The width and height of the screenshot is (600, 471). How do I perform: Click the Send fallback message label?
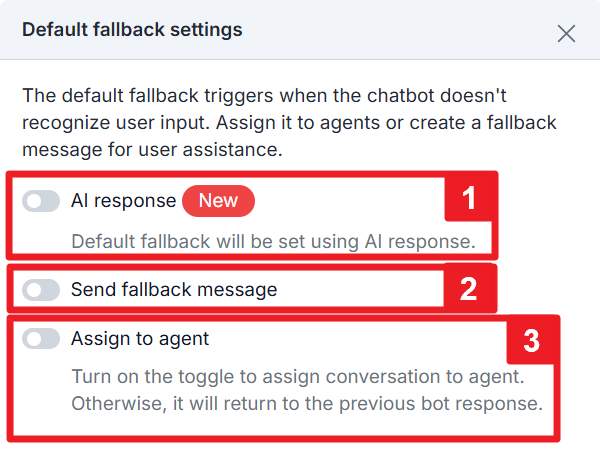tap(174, 290)
